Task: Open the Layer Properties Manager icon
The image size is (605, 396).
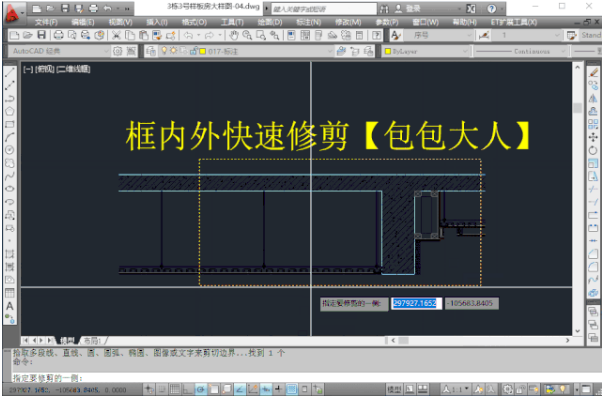Action: pos(151,51)
